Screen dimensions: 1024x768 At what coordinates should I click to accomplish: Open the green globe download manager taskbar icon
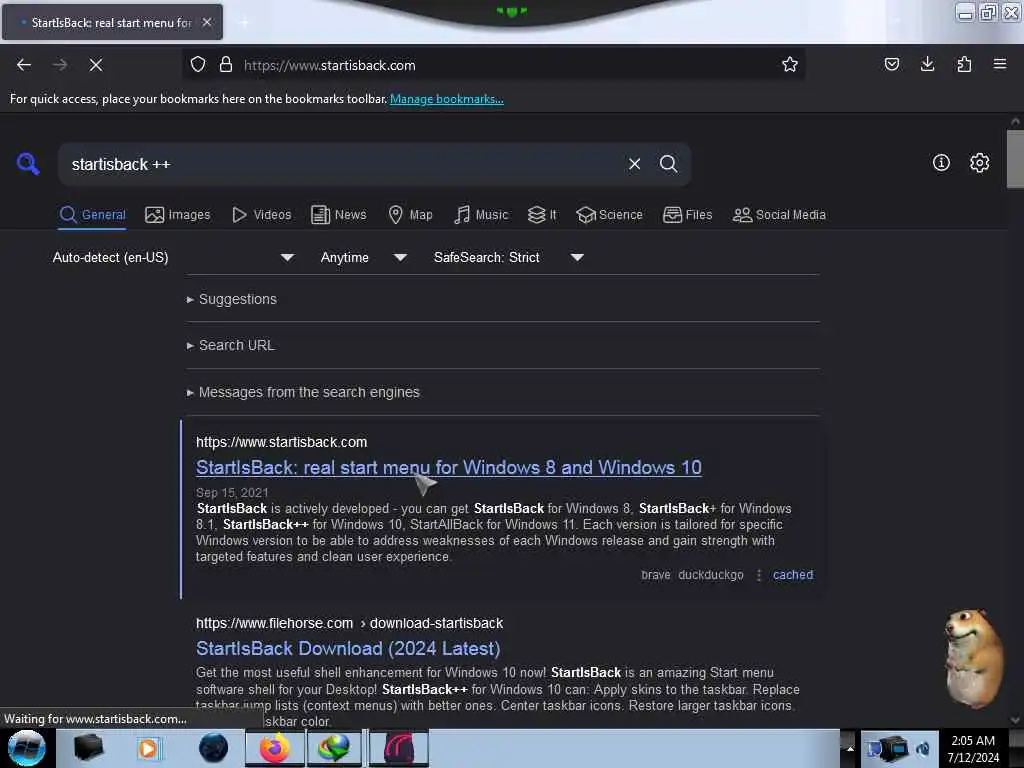pyautogui.click(x=334, y=748)
